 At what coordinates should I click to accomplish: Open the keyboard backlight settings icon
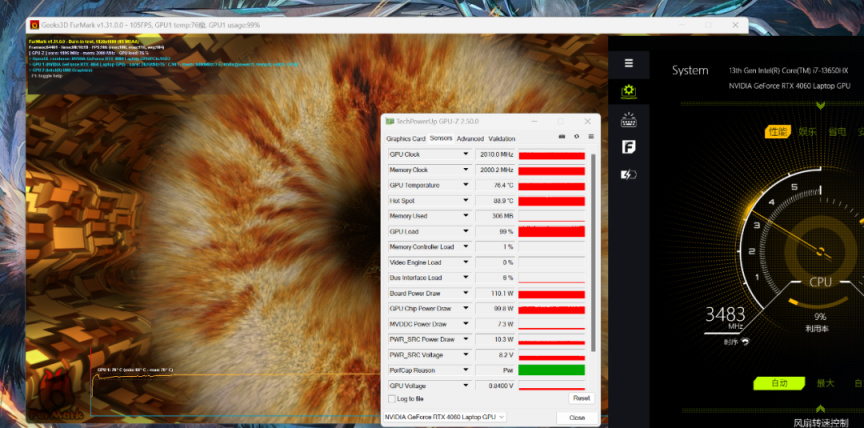point(629,120)
